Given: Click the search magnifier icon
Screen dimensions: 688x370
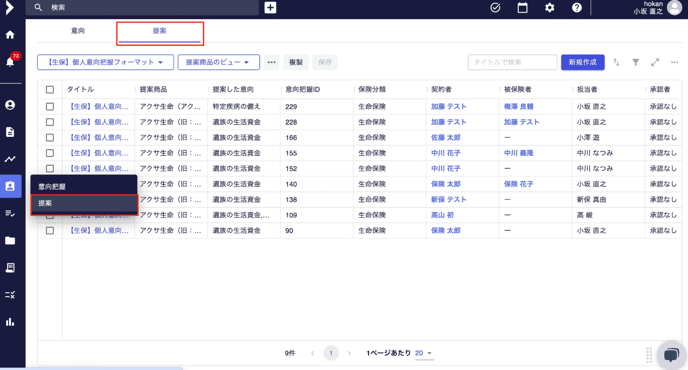Looking at the screenshot, I should (38, 7).
